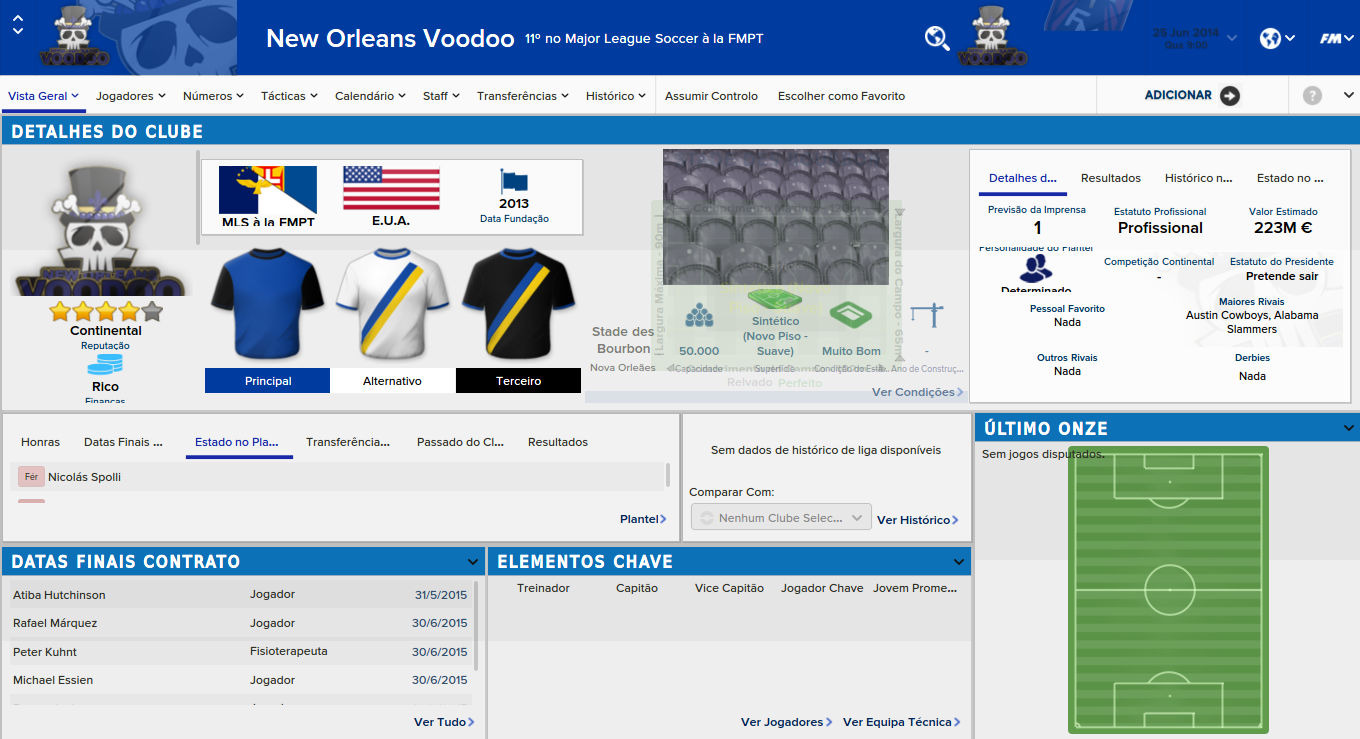Click the Reputação link under Continental
The width and height of the screenshot is (1360, 739).
coord(105,346)
